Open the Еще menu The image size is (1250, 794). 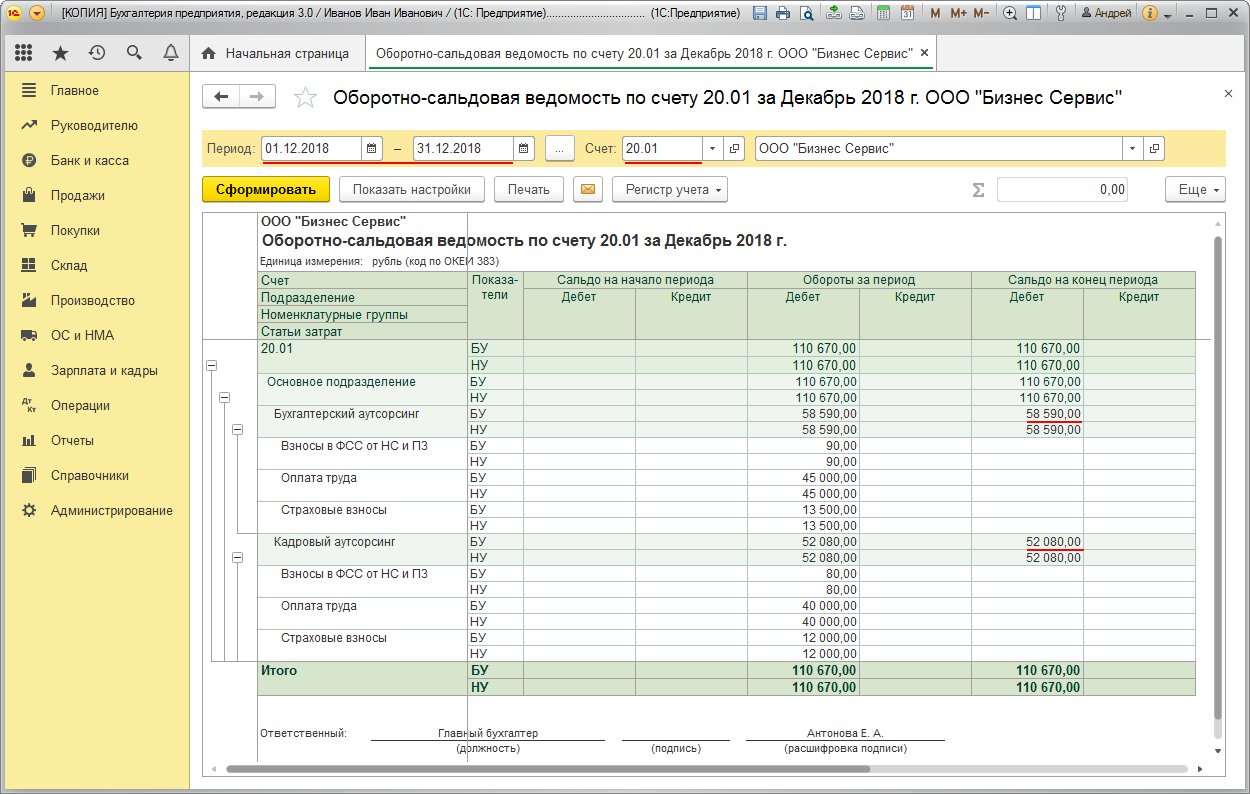coord(1195,189)
